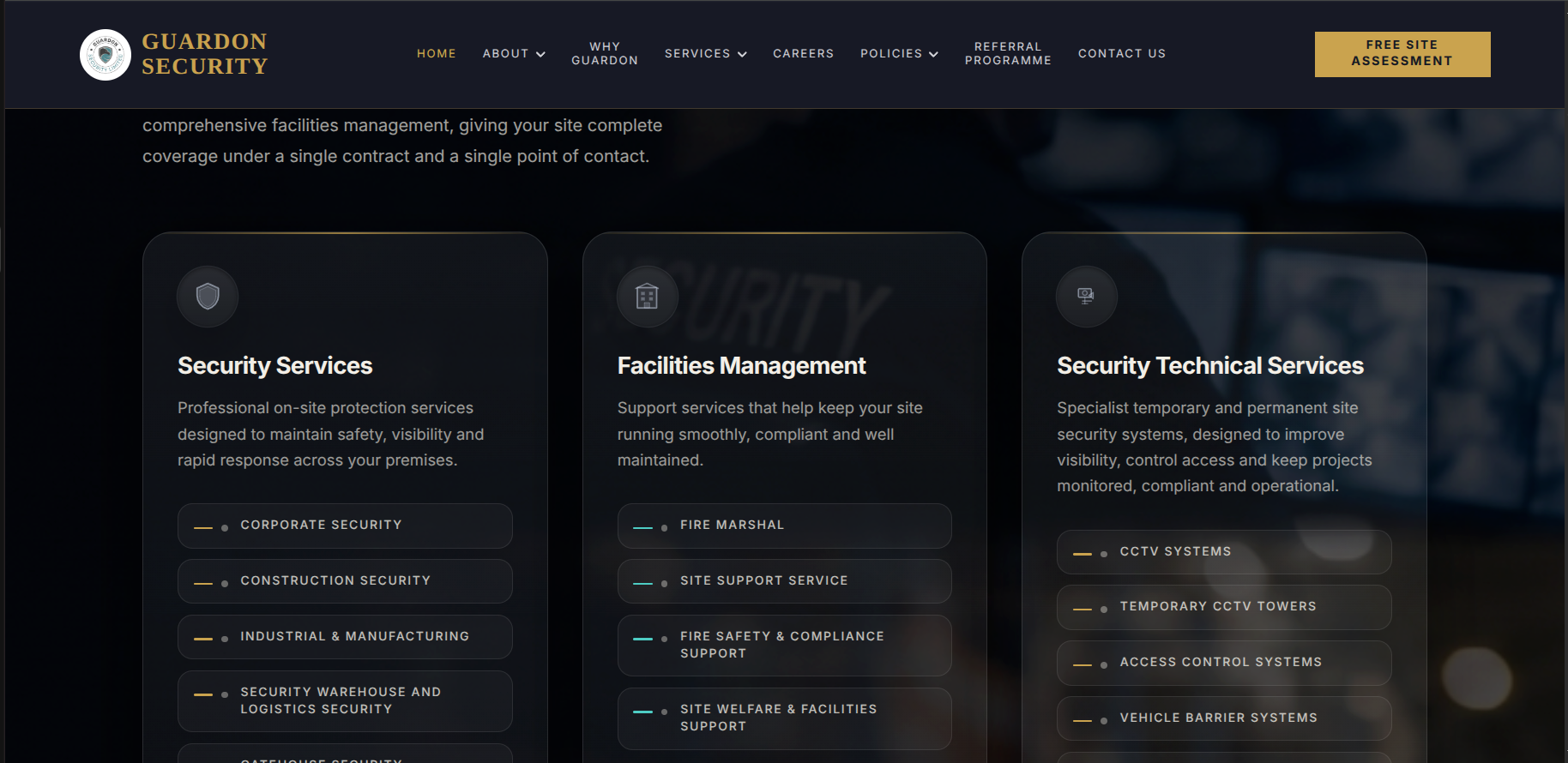
Task: Open the Why Guardon page
Action: tap(605, 53)
